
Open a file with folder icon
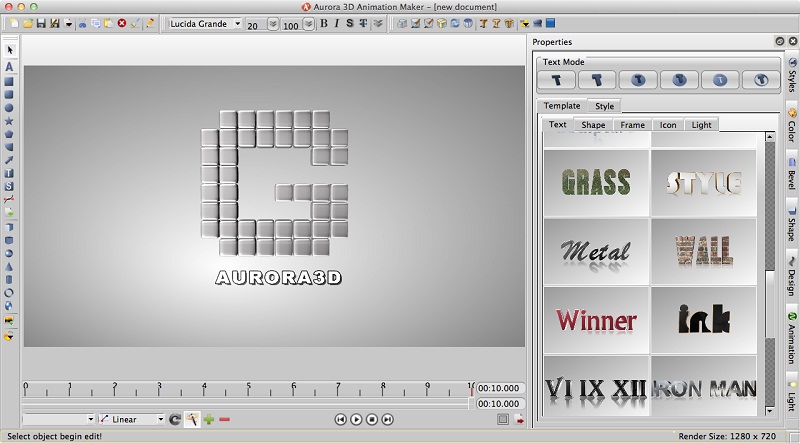click(x=28, y=23)
